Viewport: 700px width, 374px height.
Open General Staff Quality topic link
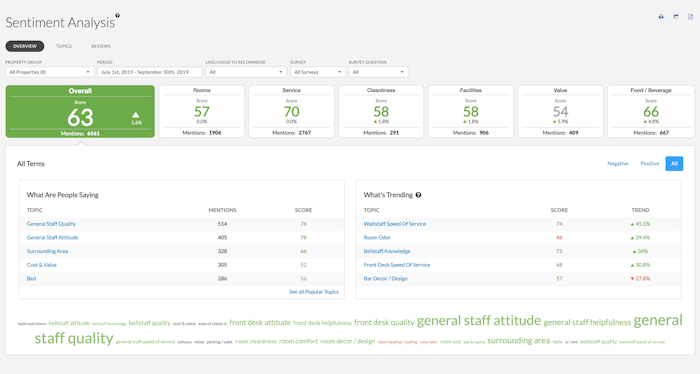[51, 224]
